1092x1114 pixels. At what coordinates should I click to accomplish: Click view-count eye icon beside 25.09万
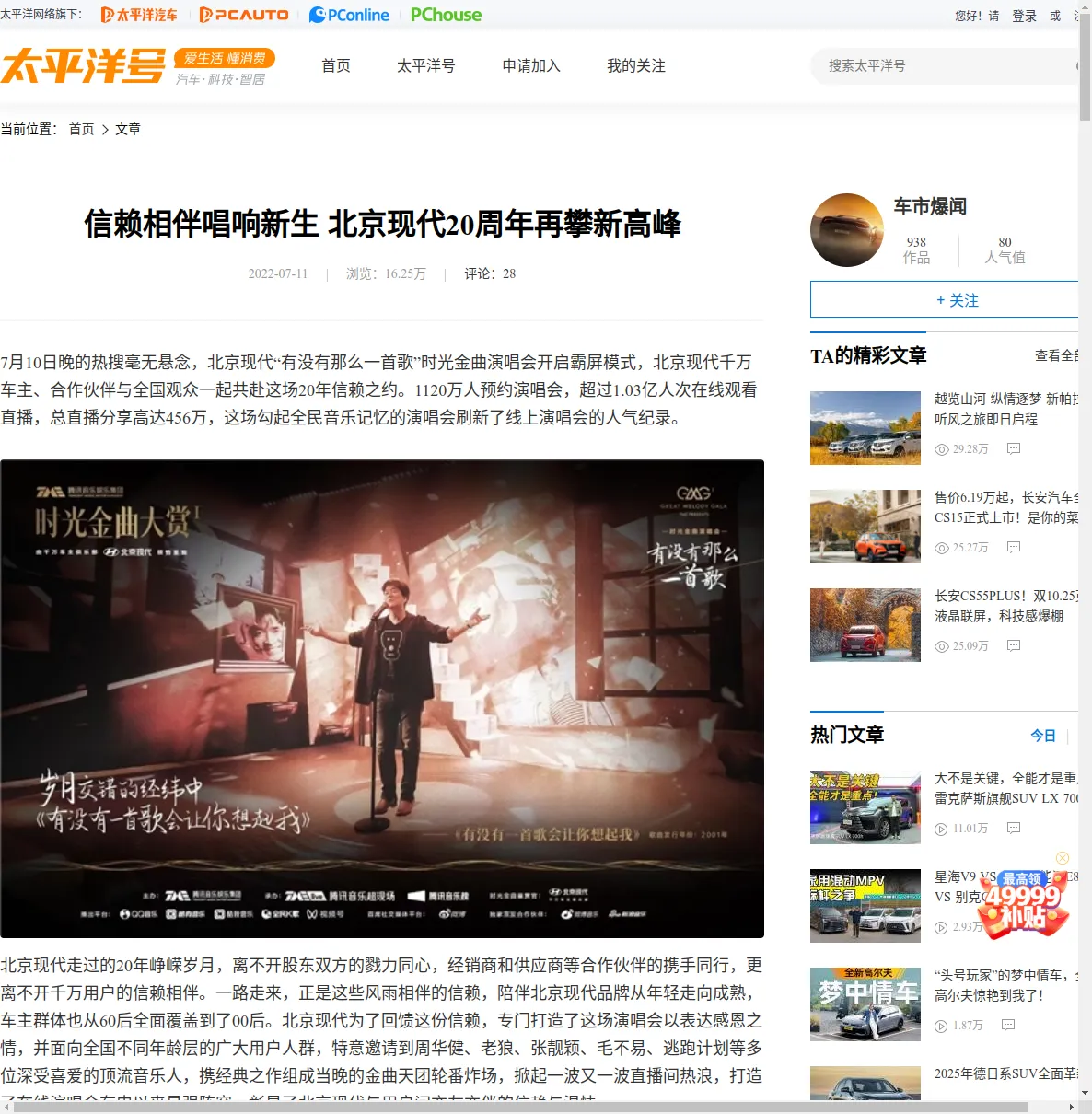click(941, 646)
